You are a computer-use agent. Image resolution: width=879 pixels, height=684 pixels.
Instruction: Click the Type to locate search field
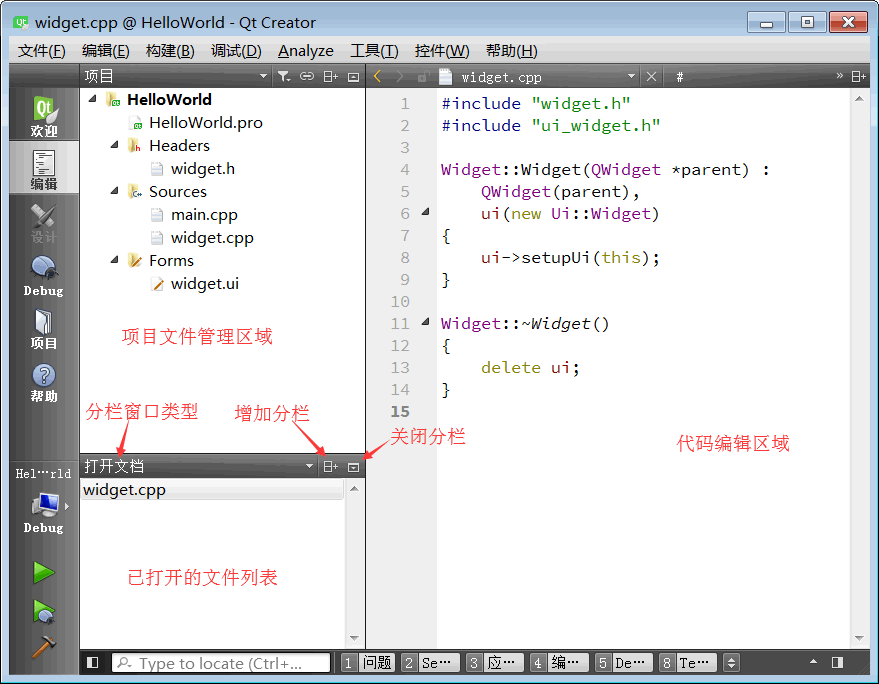coord(221,663)
